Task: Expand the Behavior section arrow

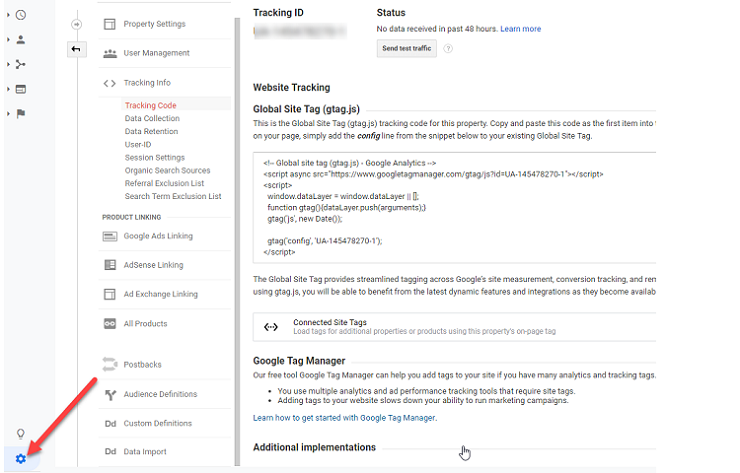Action: (8, 89)
